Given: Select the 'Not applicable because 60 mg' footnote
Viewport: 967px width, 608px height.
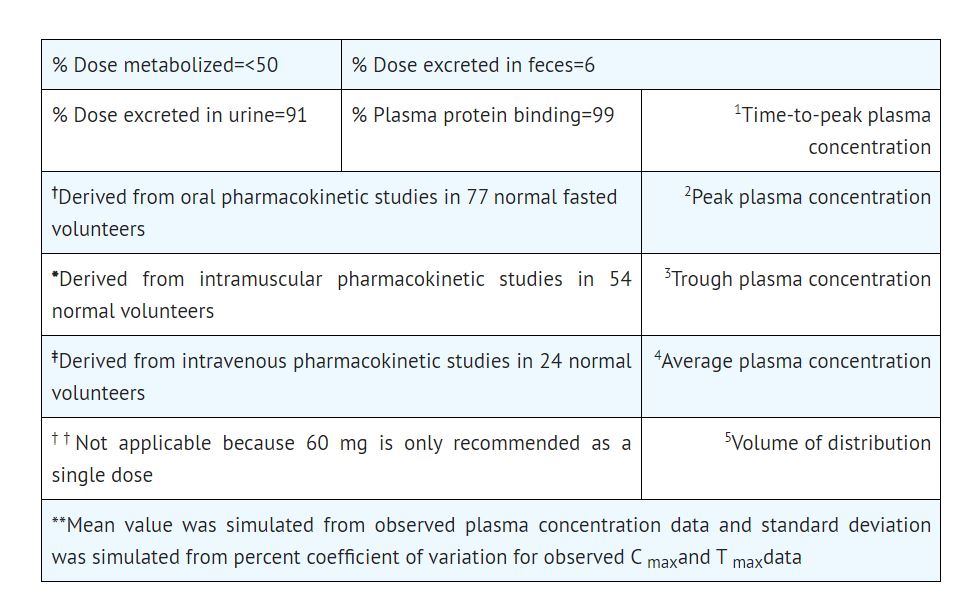Looking at the screenshot, I should tap(341, 459).
